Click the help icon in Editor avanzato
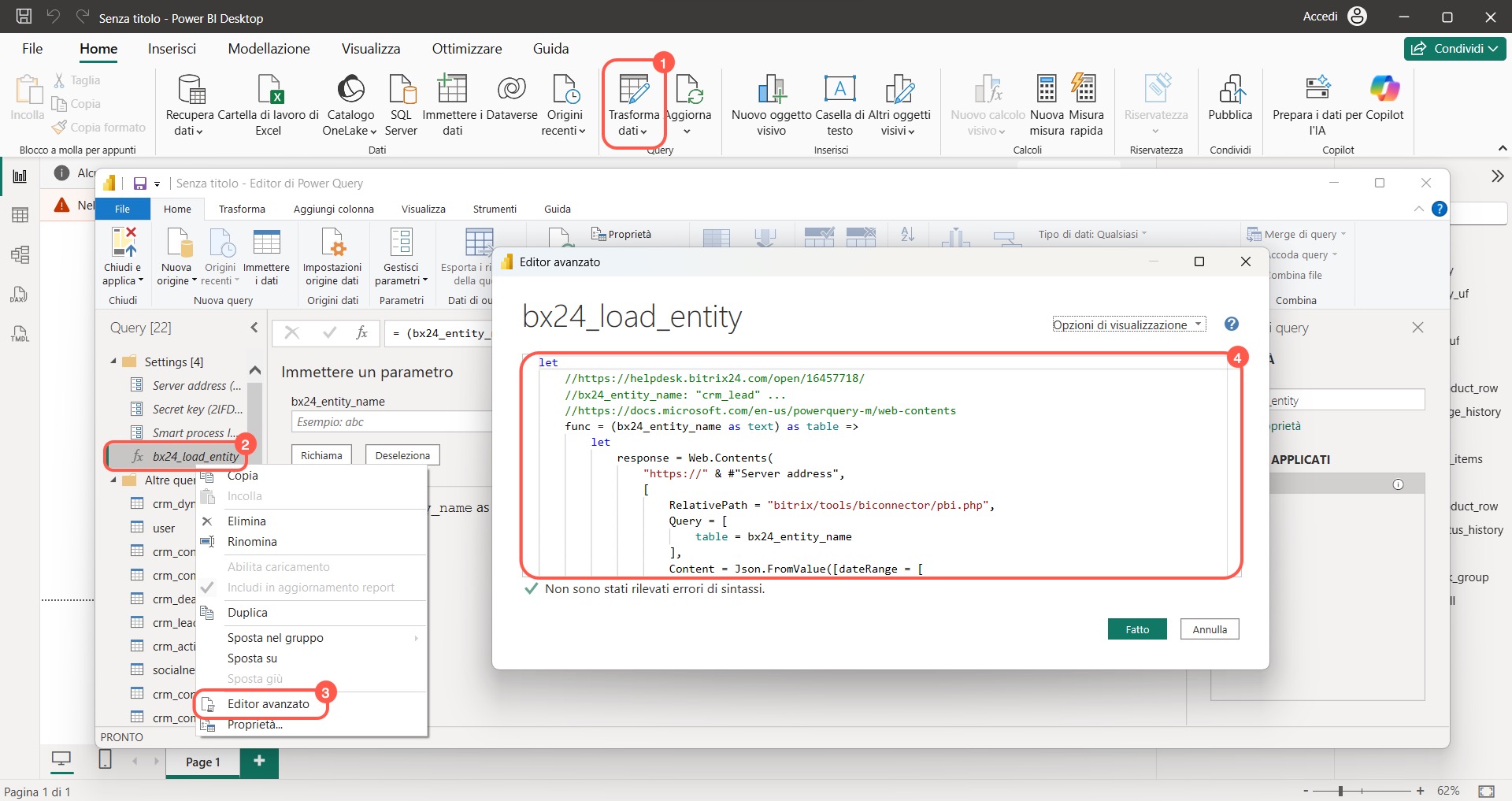 (x=1232, y=324)
